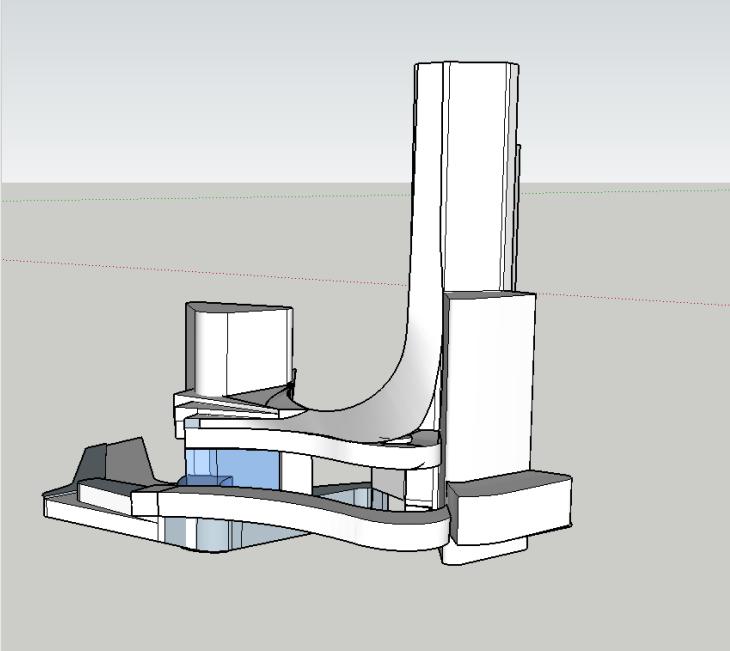Click the empty ground below the model
Screen dimensions: 730x651
tap(300, 600)
